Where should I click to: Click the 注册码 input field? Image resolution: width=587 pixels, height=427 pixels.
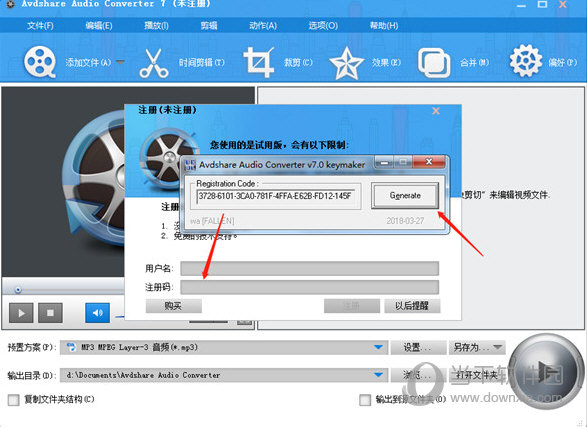coord(310,287)
